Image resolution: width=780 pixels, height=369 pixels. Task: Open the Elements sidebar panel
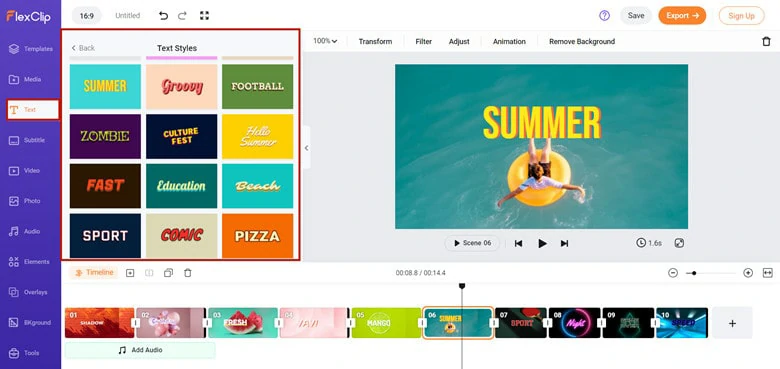click(x=30, y=262)
